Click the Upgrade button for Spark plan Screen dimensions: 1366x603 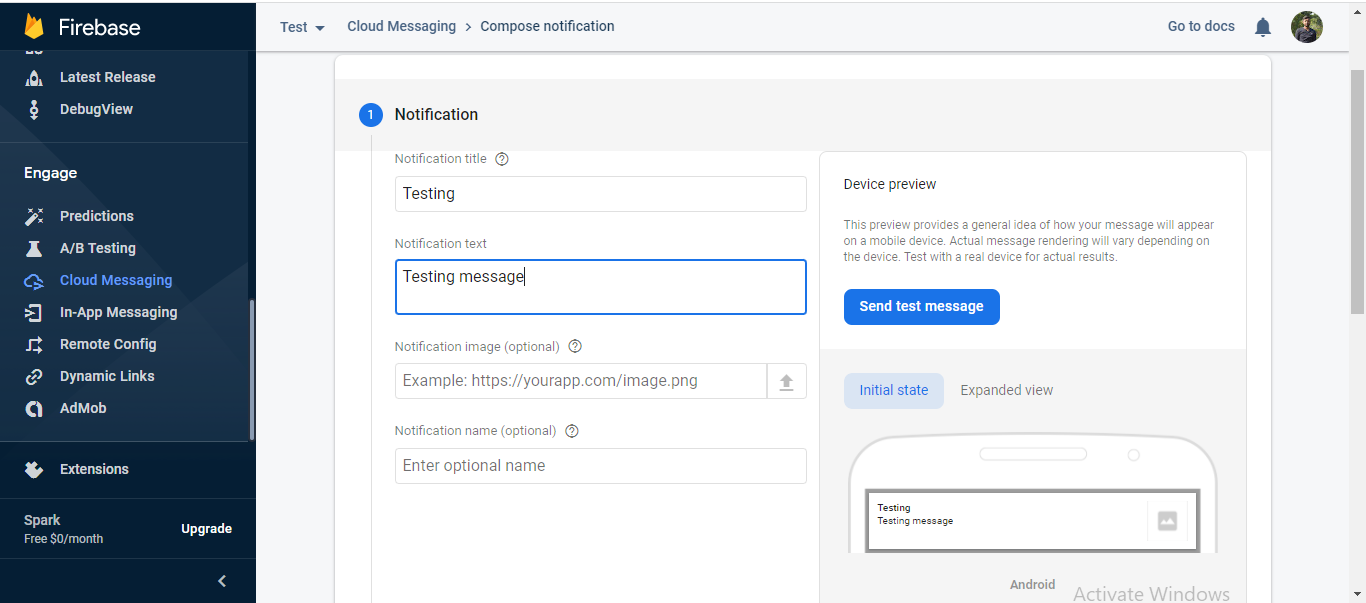coord(206,528)
